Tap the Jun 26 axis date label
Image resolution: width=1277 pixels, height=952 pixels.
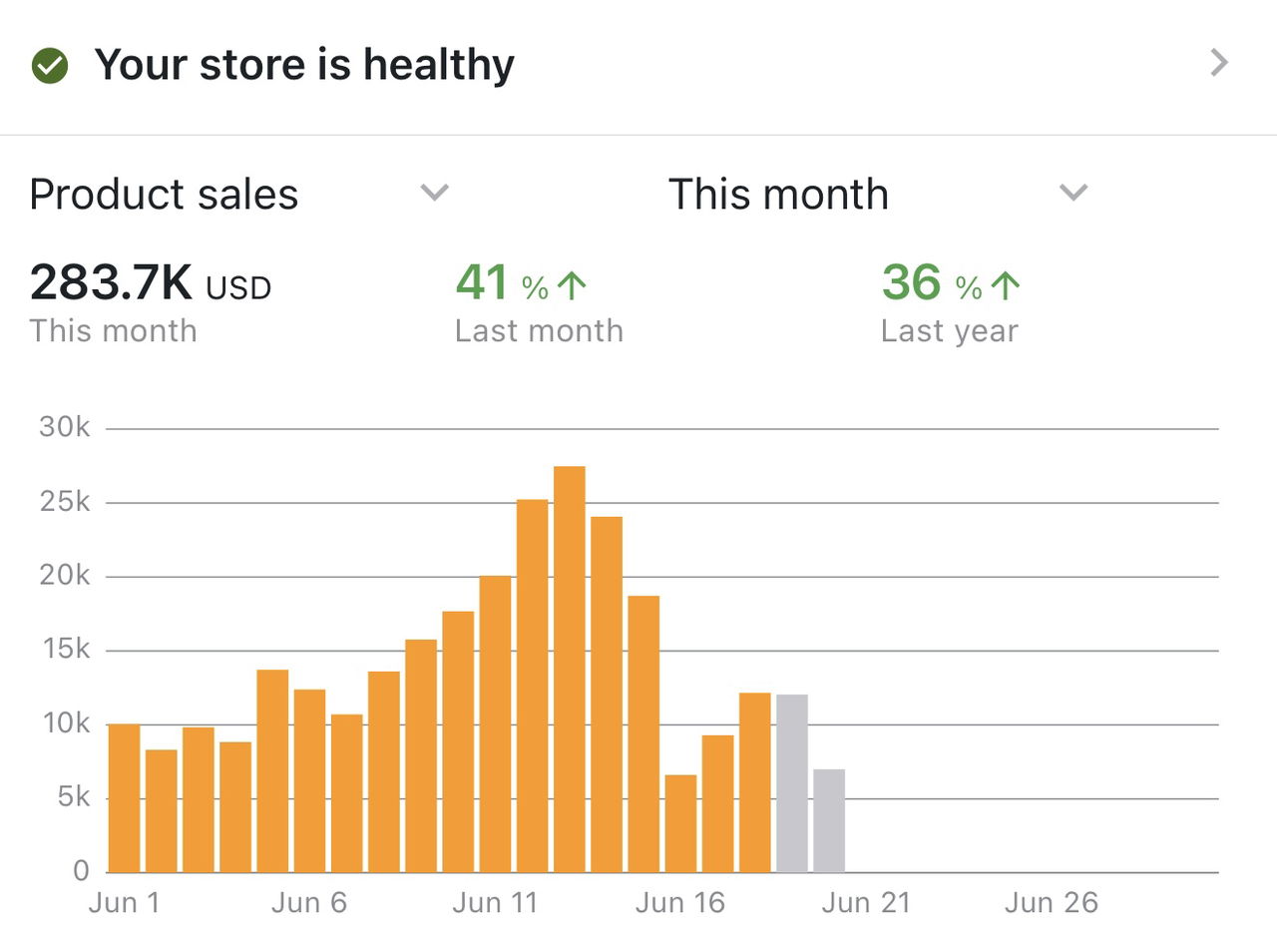(1051, 903)
